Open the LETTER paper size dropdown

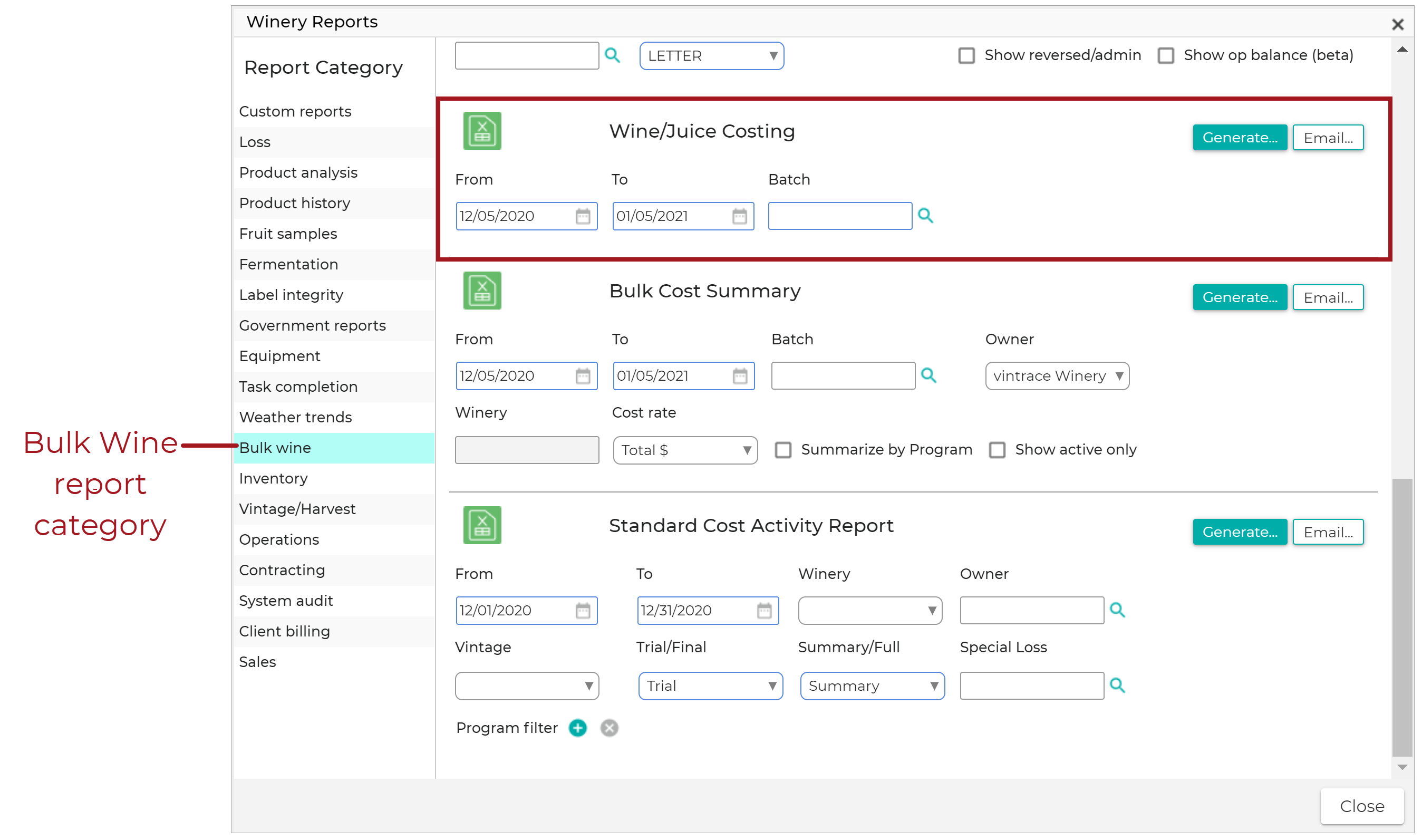[711, 55]
